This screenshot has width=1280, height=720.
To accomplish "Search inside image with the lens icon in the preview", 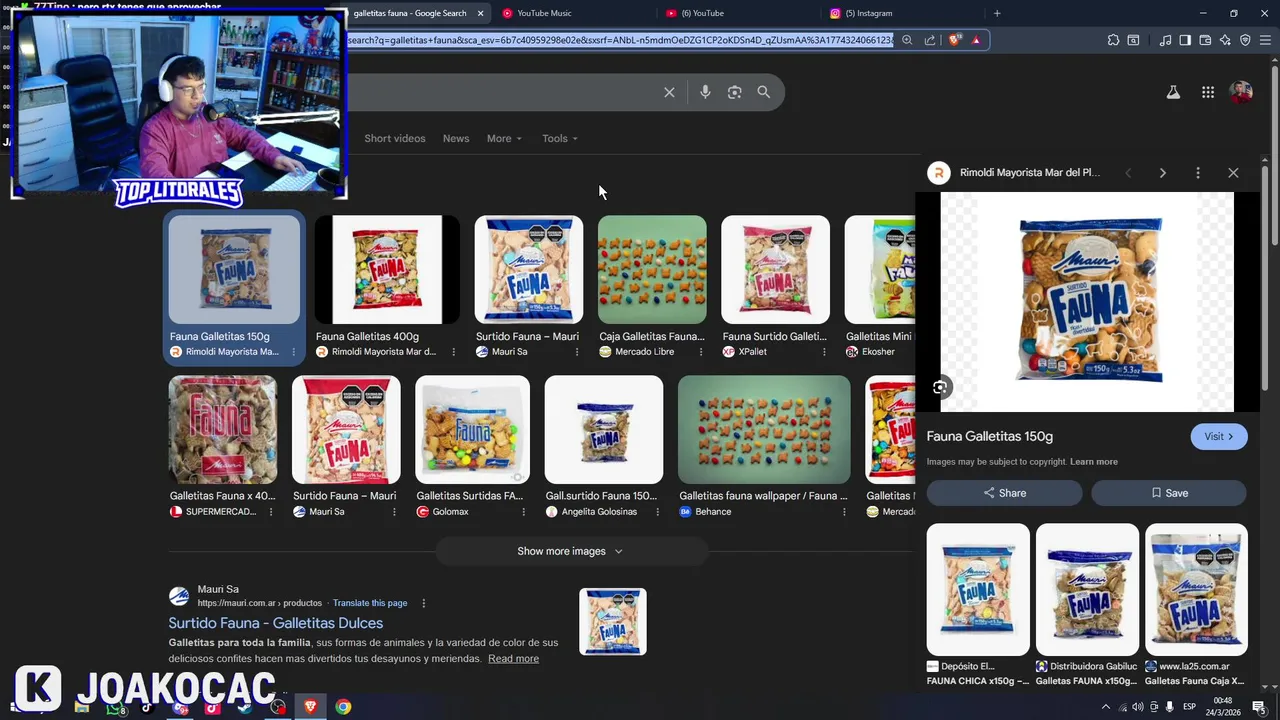I will pyautogui.click(x=940, y=387).
